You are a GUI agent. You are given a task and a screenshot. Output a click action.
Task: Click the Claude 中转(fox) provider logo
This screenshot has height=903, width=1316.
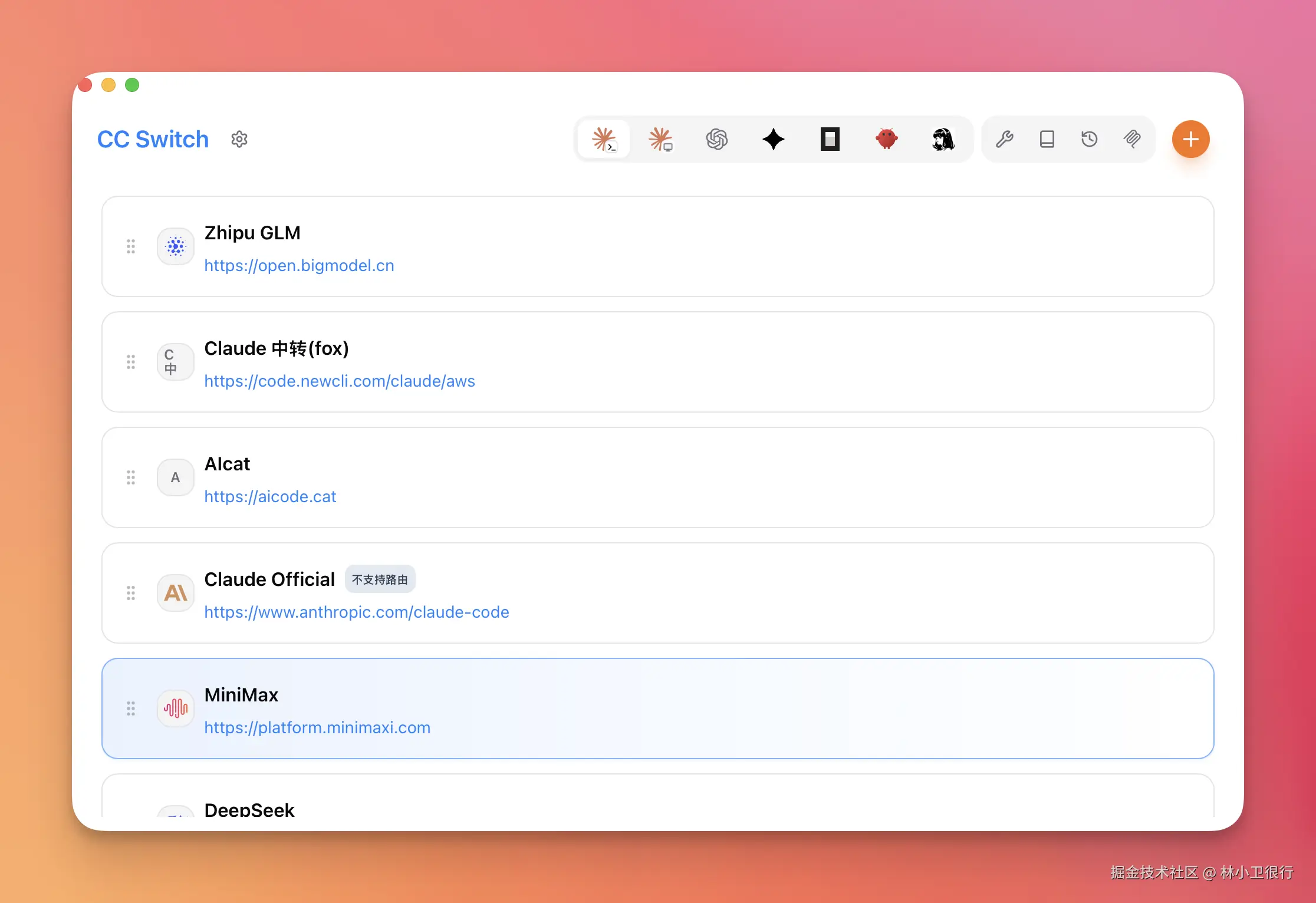(176, 362)
